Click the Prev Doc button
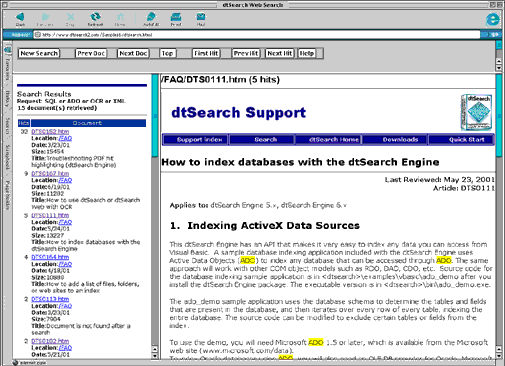This screenshot has height=366, width=505. pyautogui.click(x=91, y=53)
